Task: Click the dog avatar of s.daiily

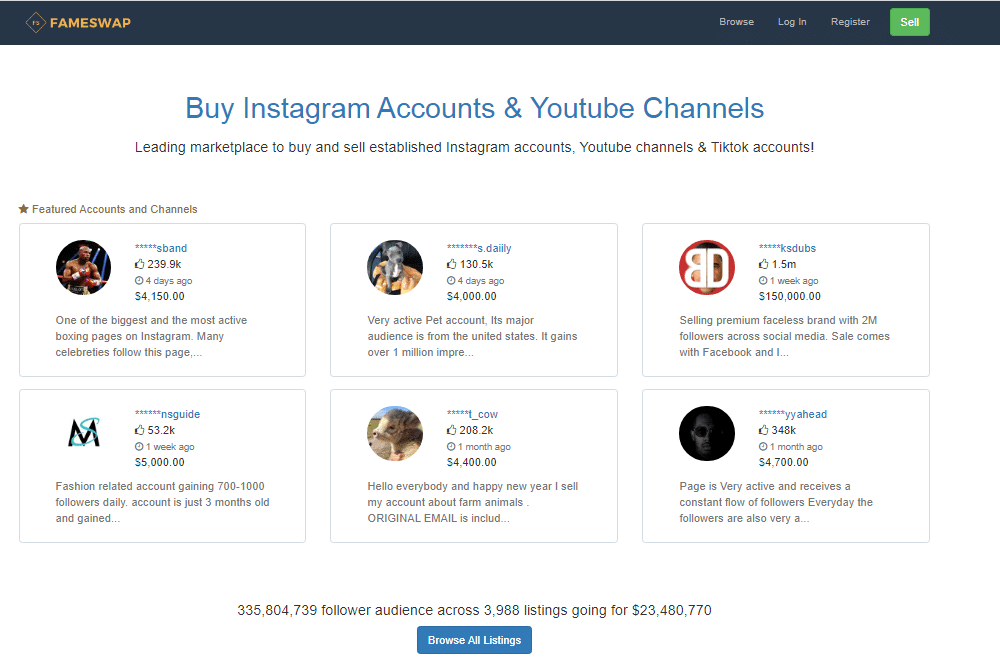Action: tap(395, 267)
